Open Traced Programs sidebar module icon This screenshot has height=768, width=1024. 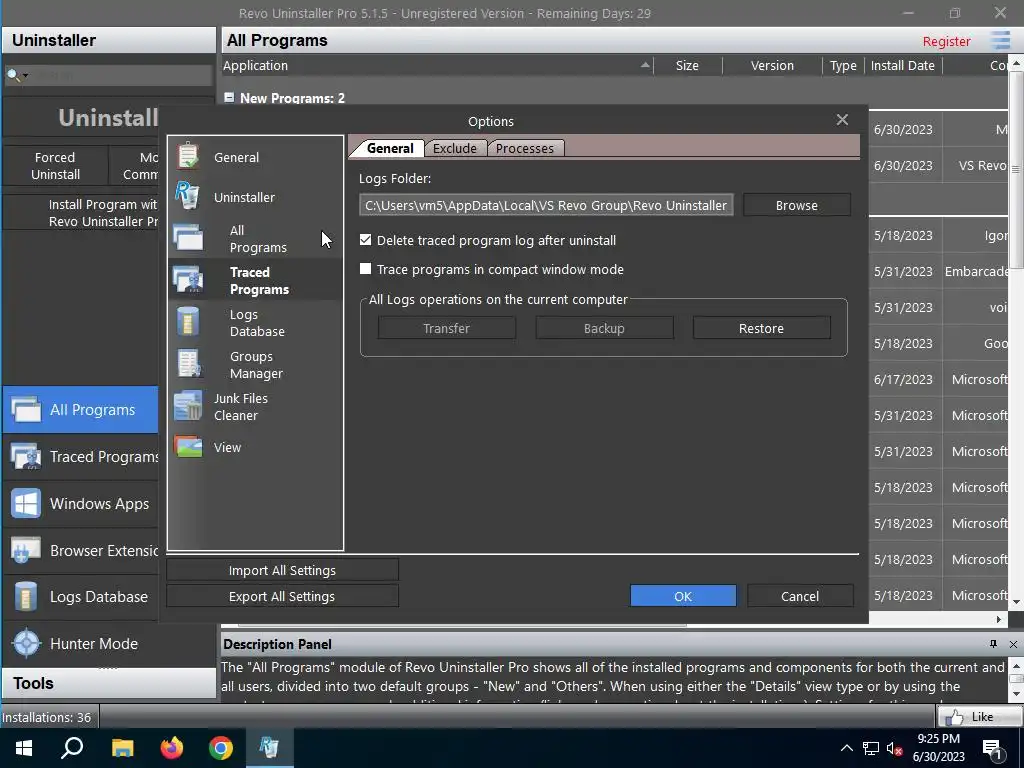click(x=26, y=456)
